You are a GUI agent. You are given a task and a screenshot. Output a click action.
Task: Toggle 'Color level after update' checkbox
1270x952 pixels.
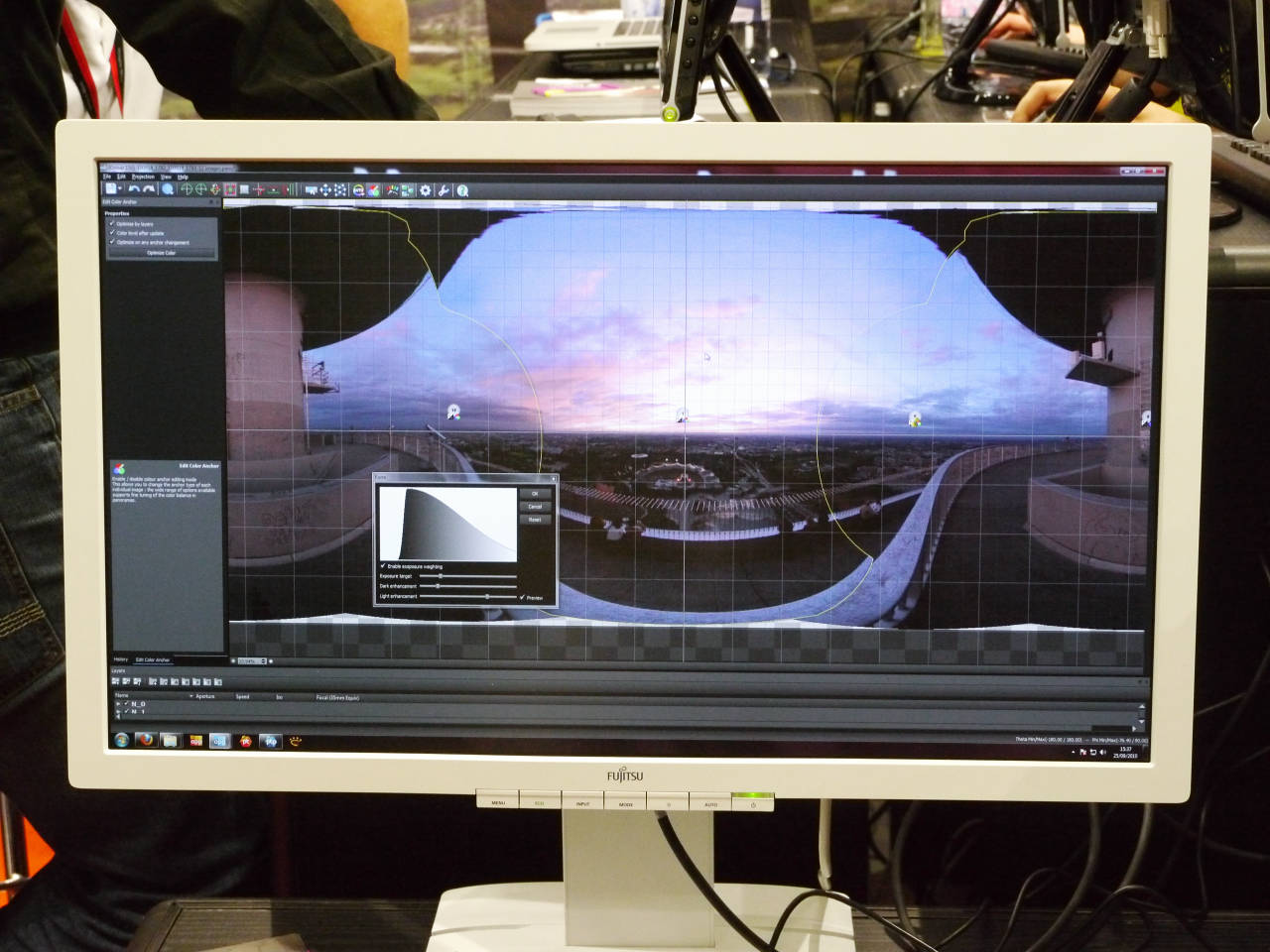click(x=112, y=233)
